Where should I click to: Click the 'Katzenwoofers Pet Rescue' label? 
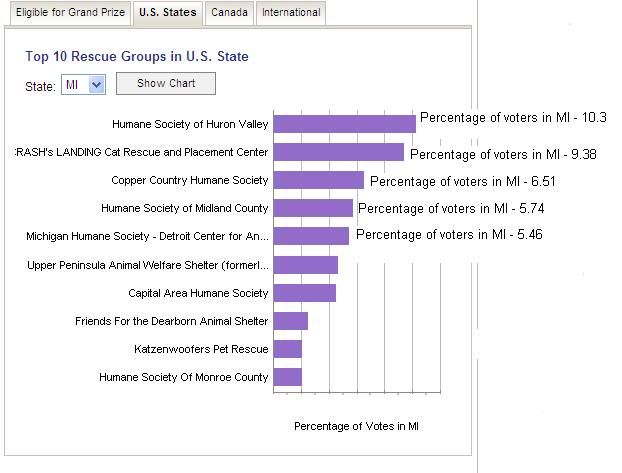click(201, 349)
